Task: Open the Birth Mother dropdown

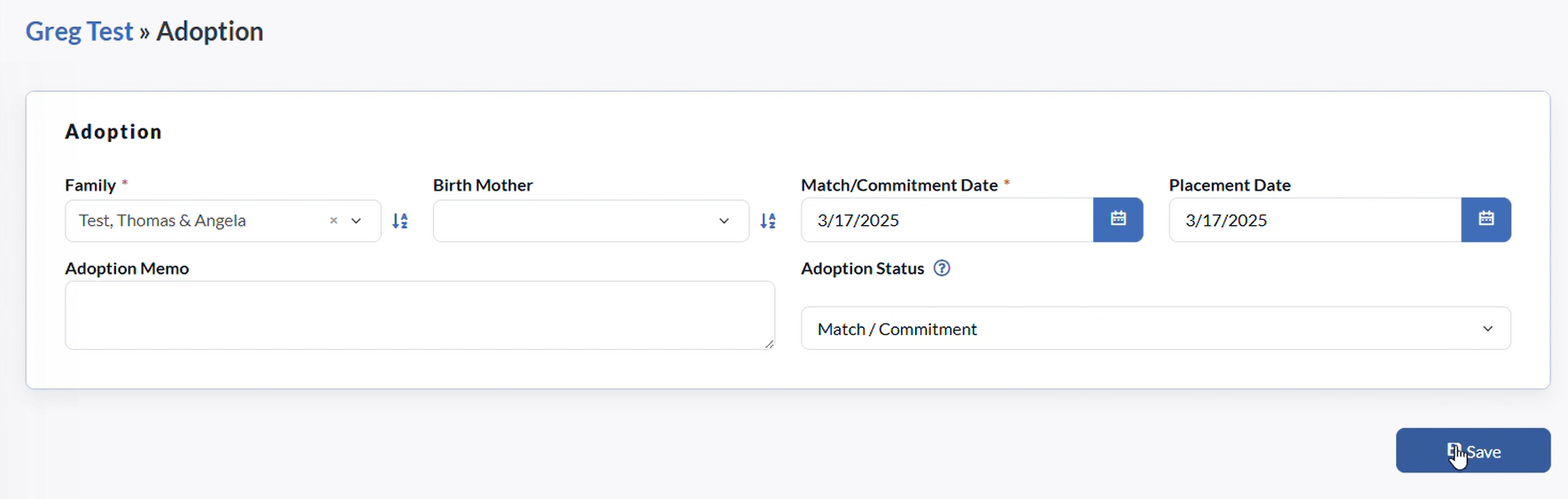Action: 591,221
